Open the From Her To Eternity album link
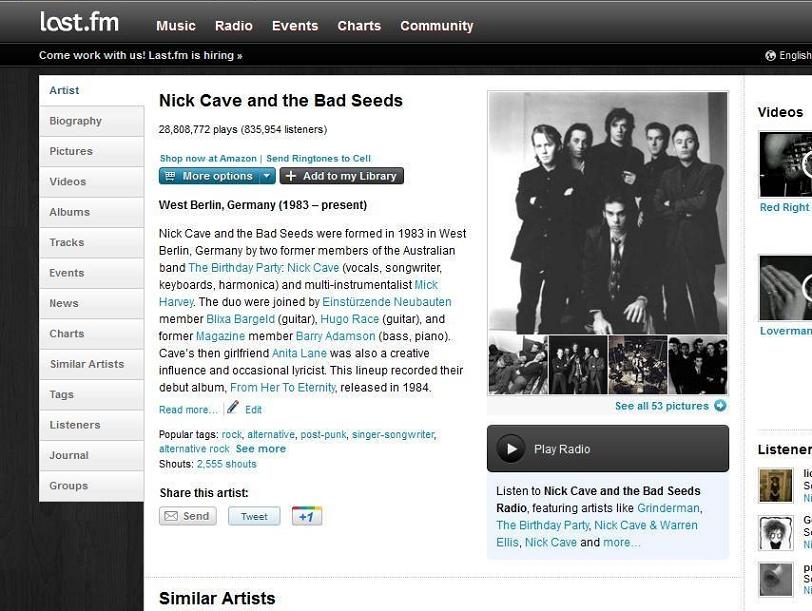The width and height of the screenshot is (812, 611). (283, 387)
